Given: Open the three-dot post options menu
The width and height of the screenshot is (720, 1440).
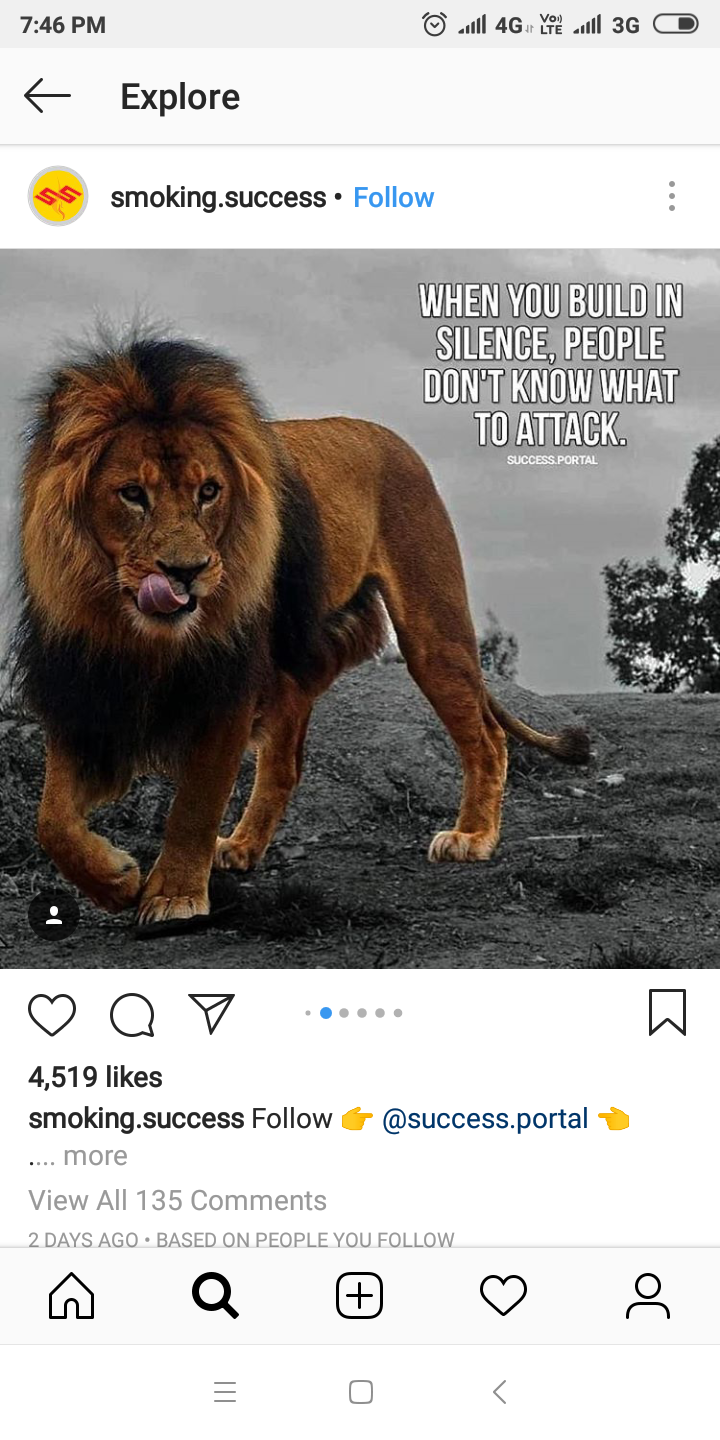Looking at the screenshot, I should (x=672, y=196).
